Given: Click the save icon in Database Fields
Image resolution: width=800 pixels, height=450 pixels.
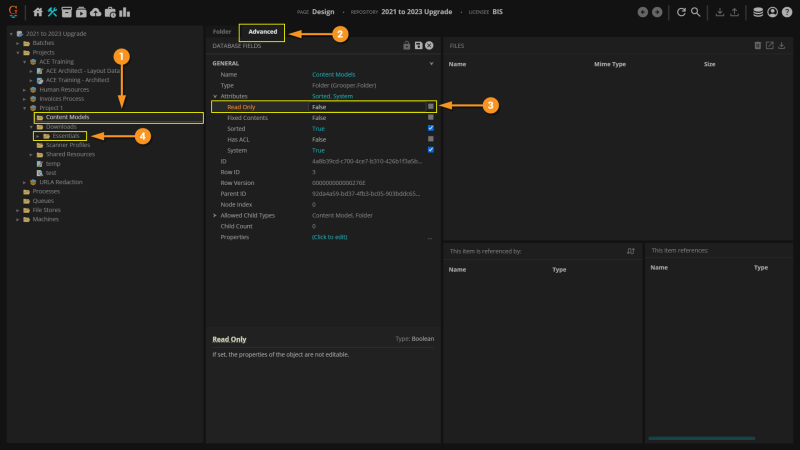Looking at the screenshot, I should click(x=418, y=46).
